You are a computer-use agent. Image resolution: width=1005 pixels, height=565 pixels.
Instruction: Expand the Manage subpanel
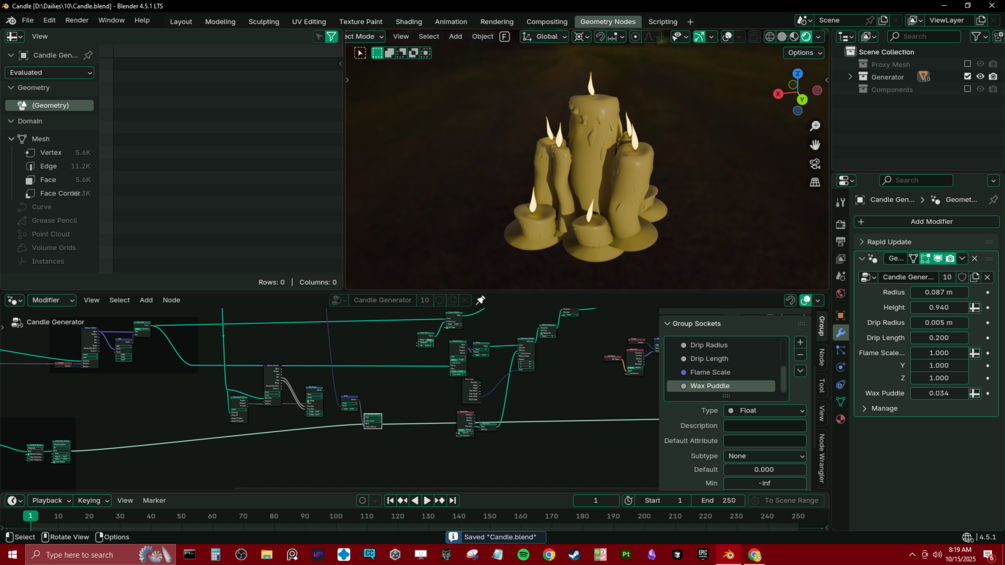tap(865, 409)
